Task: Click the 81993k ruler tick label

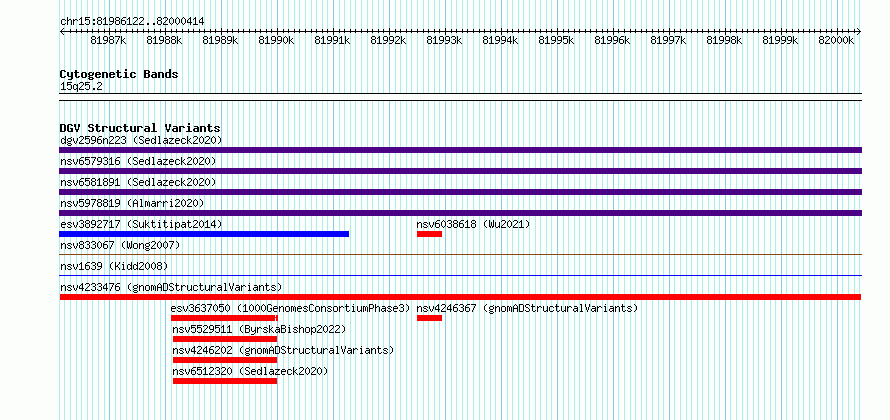Action: click(x=444, y=40)
